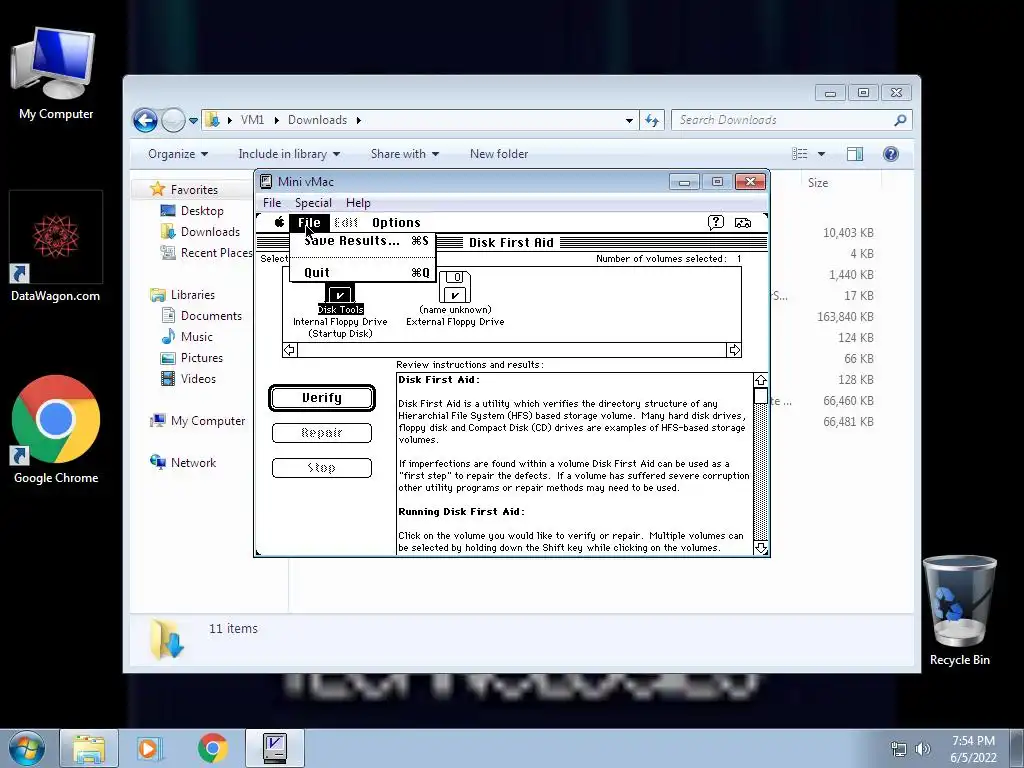The height and width of the screenshot is (768, 1024).
Task: Open Mini vMac window's Special menu
Action: (x=313, y=202)
